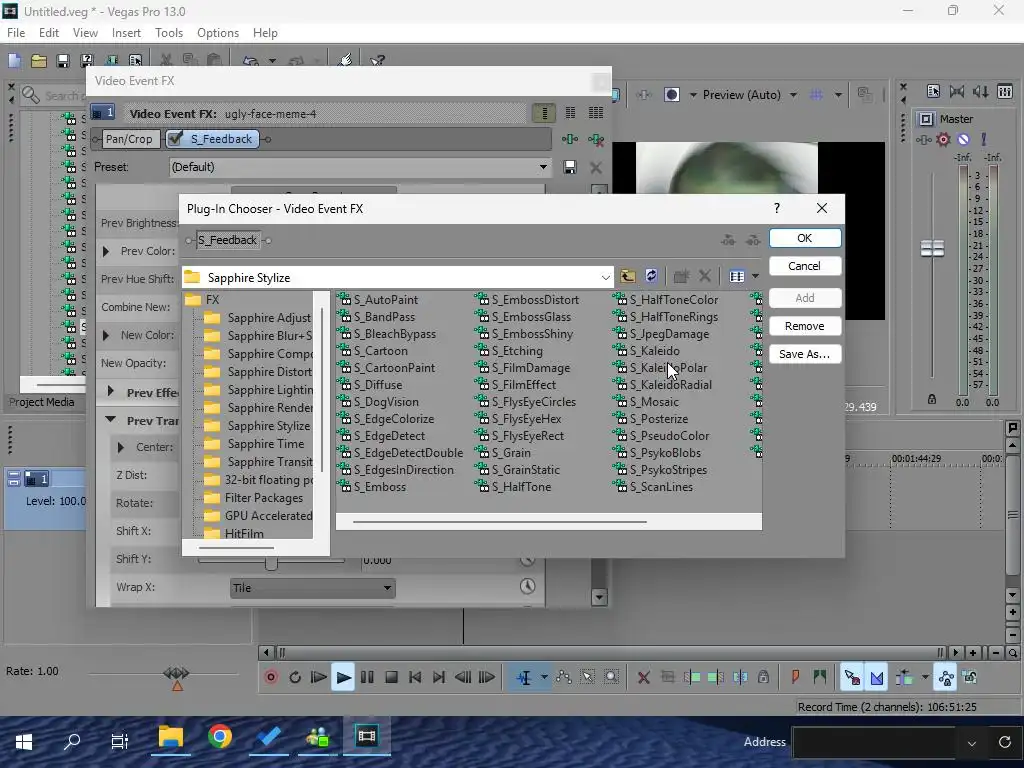The height and width of the screenshot is (768, 1024).
Task: Open the File menu
Action: pyautogui.click(x=16, y=33)
